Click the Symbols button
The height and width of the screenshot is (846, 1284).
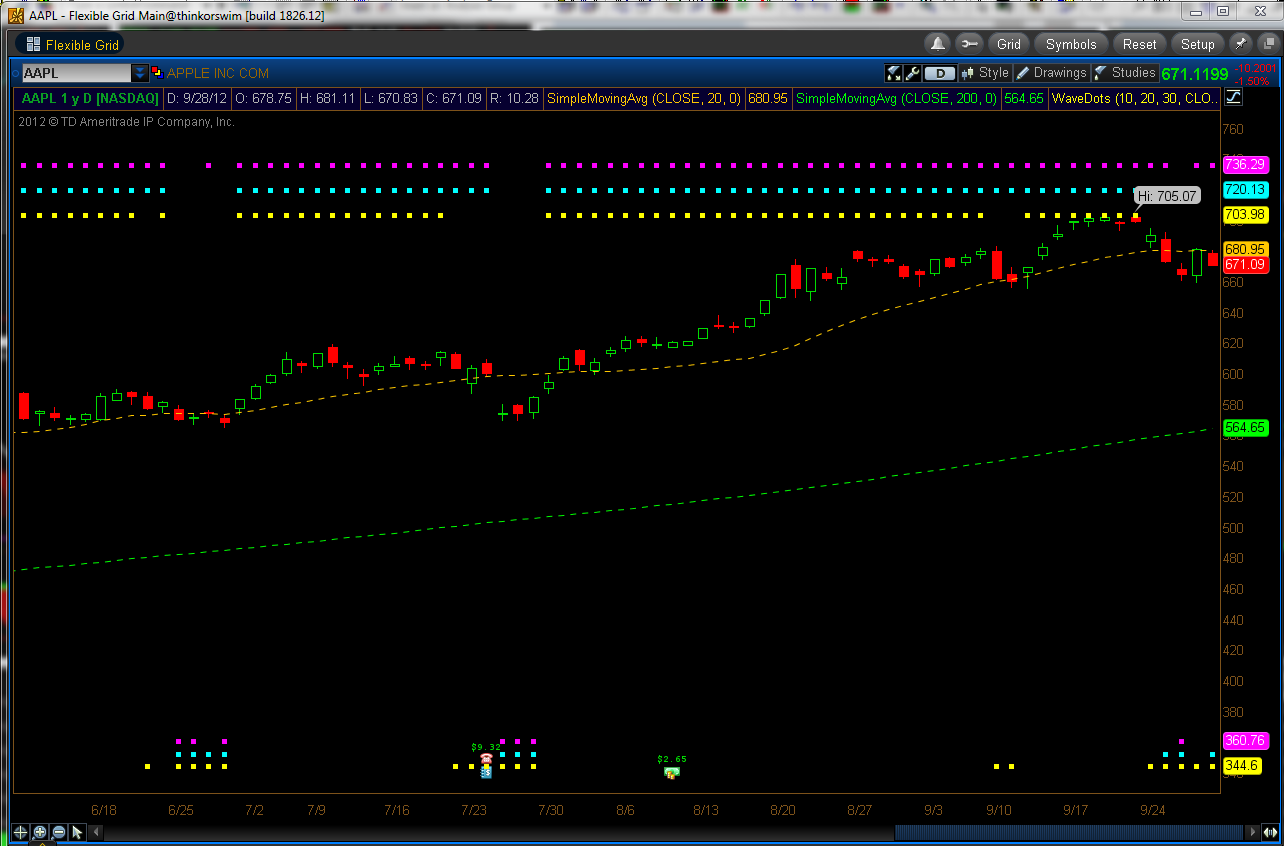pyautogui.click(x=1071, y=44)
